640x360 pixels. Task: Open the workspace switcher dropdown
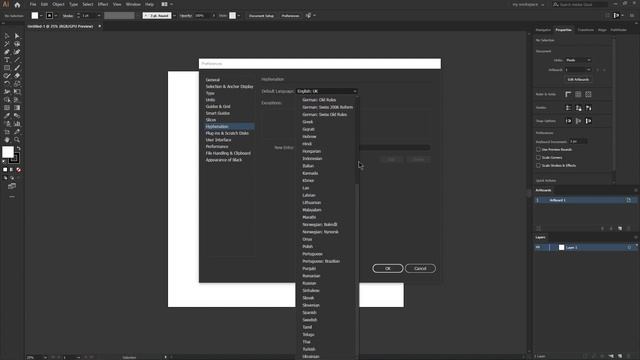[x=529, y=4]
